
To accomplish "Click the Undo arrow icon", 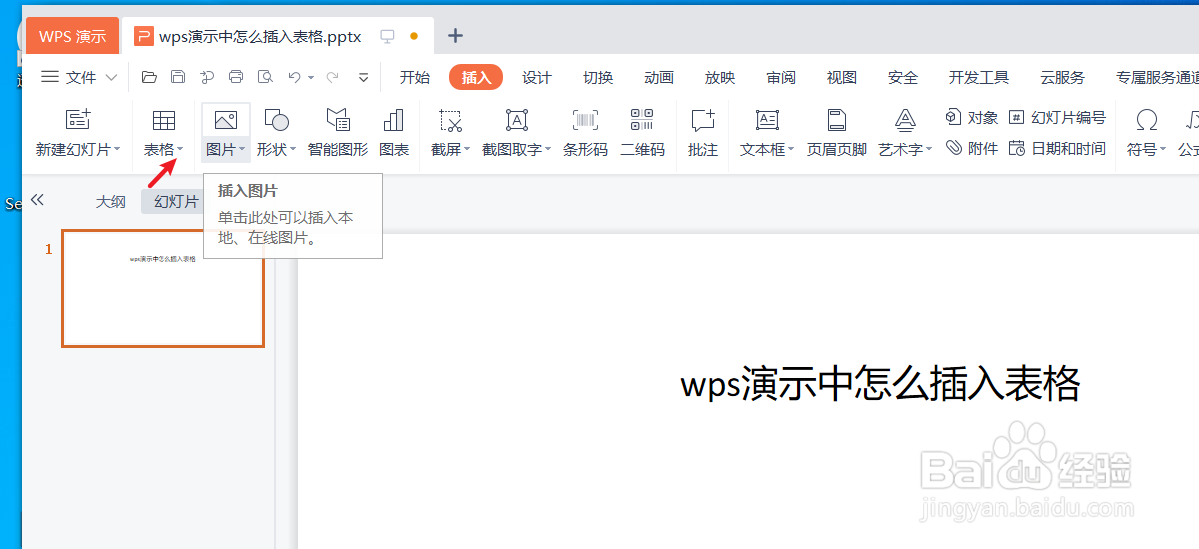I will pyautogui.click(x=294, y=77).
